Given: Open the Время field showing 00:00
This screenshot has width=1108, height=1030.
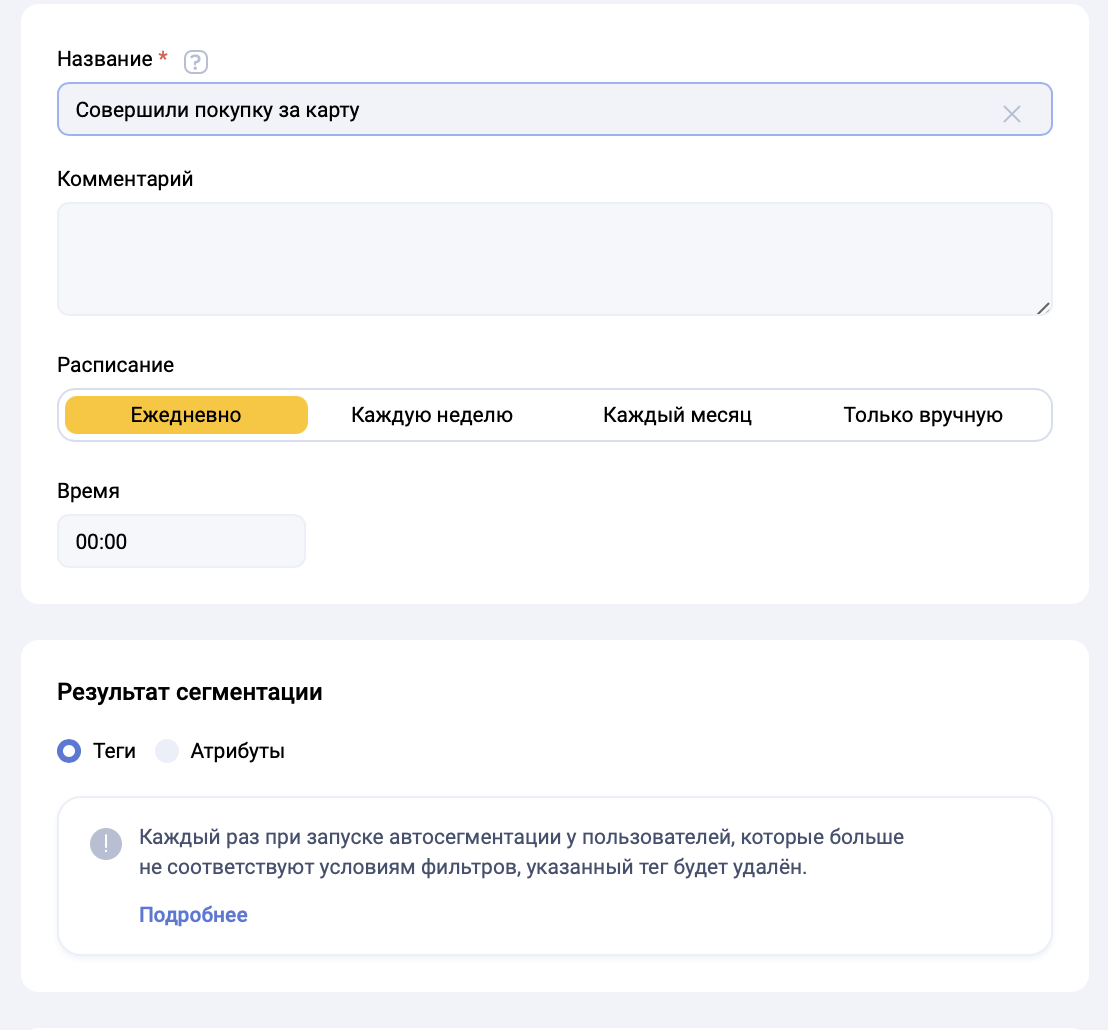Looking at the screenshot, I should (x=181, y=542).
